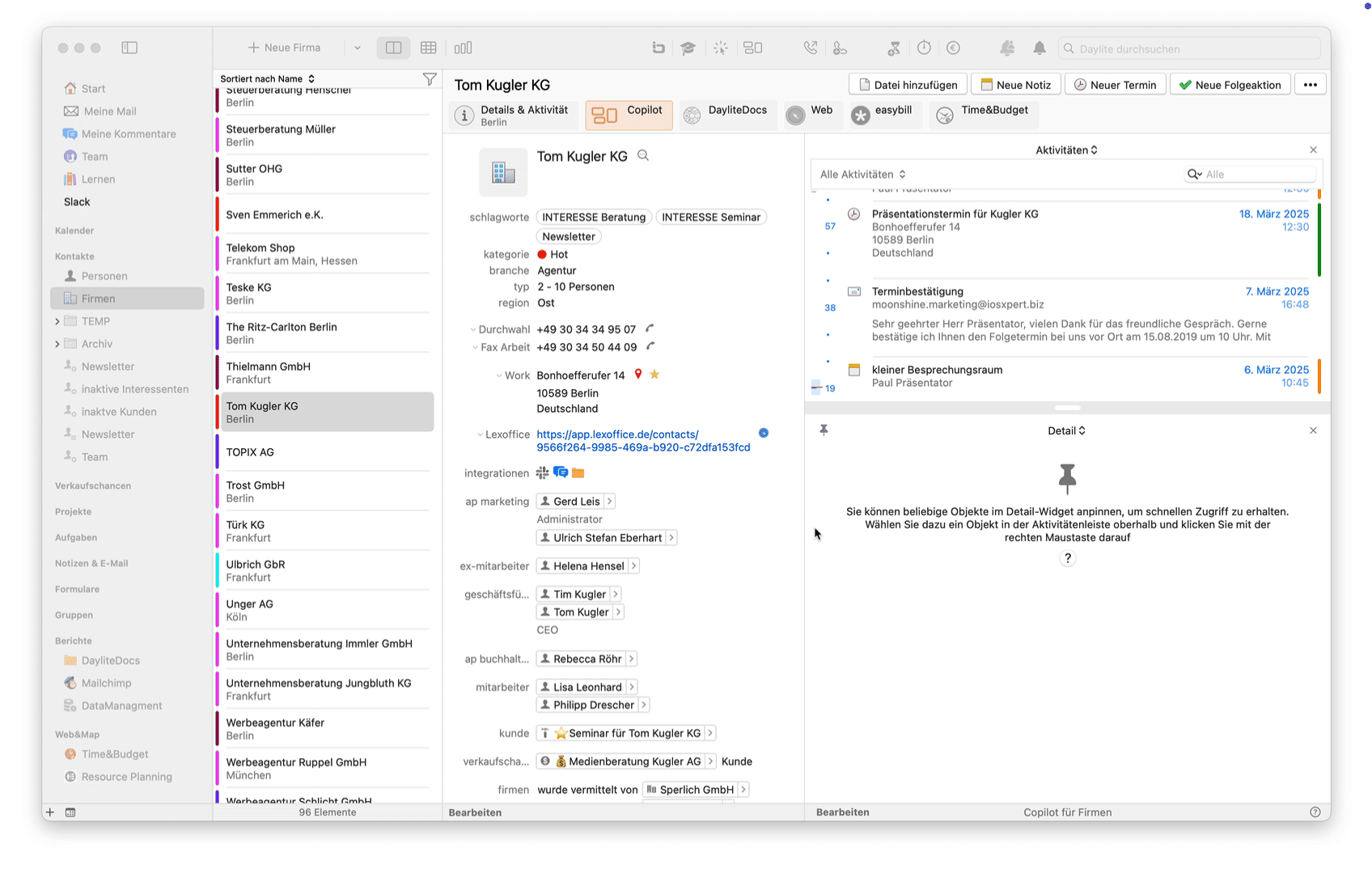Open the Copilot layout toolbar icon
The height and width of the screenshot is (877, 1372).
pos(753,48)
